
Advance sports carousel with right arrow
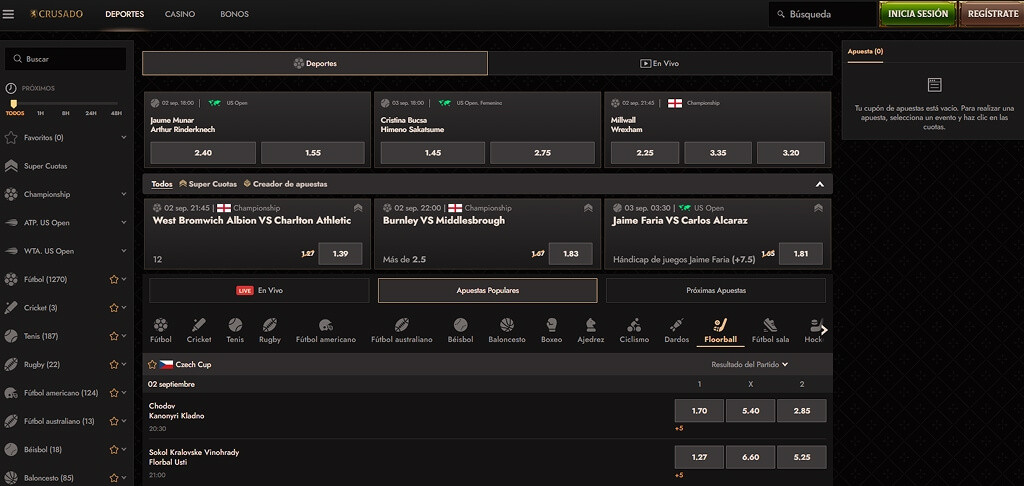click(824, 330)
